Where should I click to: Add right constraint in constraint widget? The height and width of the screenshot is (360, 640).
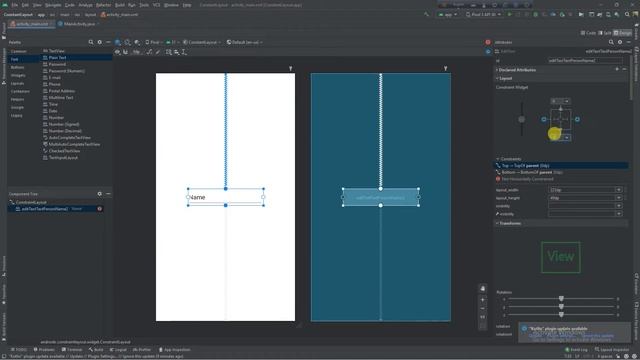point(577,120)
